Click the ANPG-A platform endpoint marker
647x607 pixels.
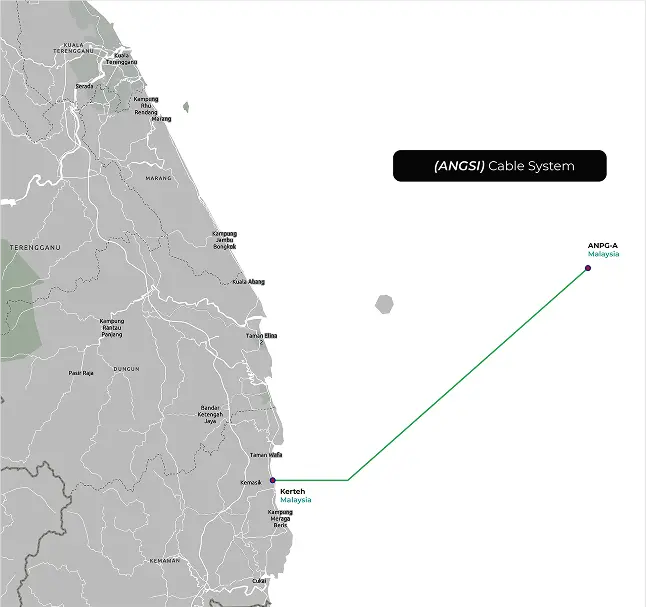[588, 267]
